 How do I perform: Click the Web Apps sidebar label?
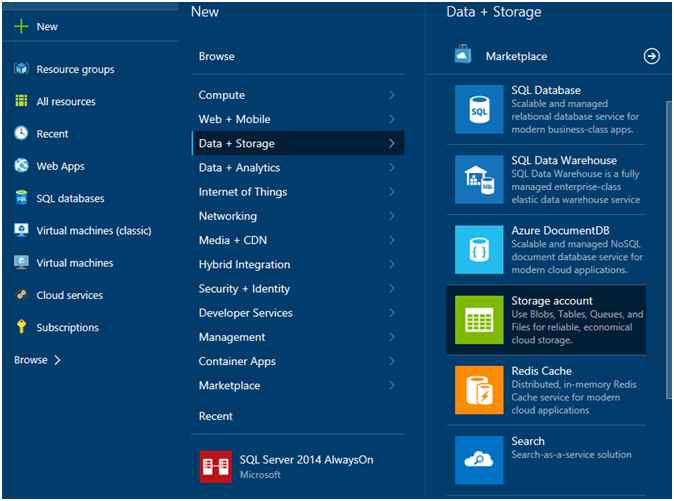click(60, 167)
